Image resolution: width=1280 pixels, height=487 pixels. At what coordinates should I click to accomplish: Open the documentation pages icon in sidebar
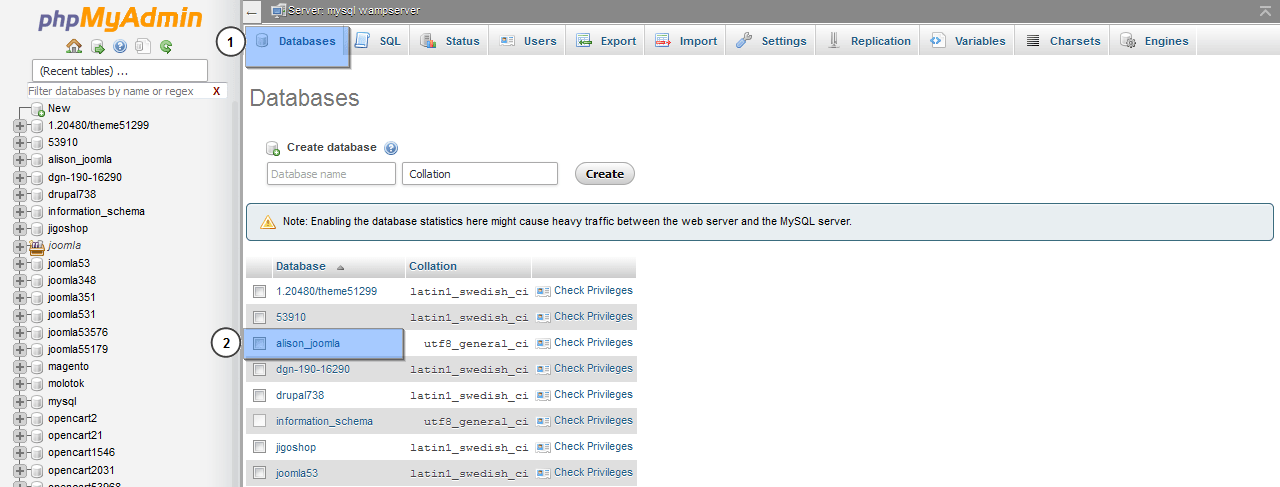[x=143, y=46]
